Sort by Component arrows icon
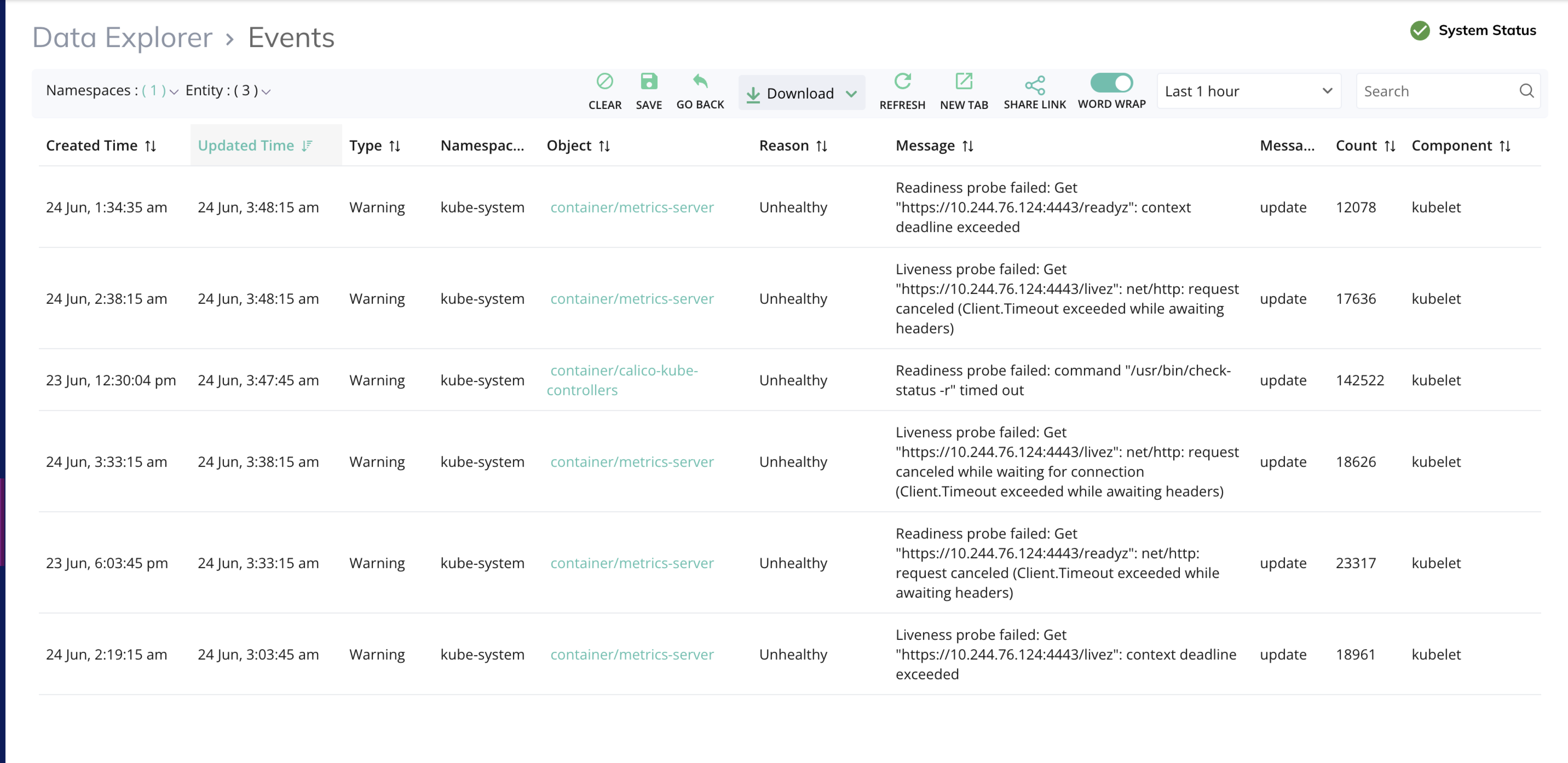This screenshot has width=1568, height=763. pos(1504,146)
